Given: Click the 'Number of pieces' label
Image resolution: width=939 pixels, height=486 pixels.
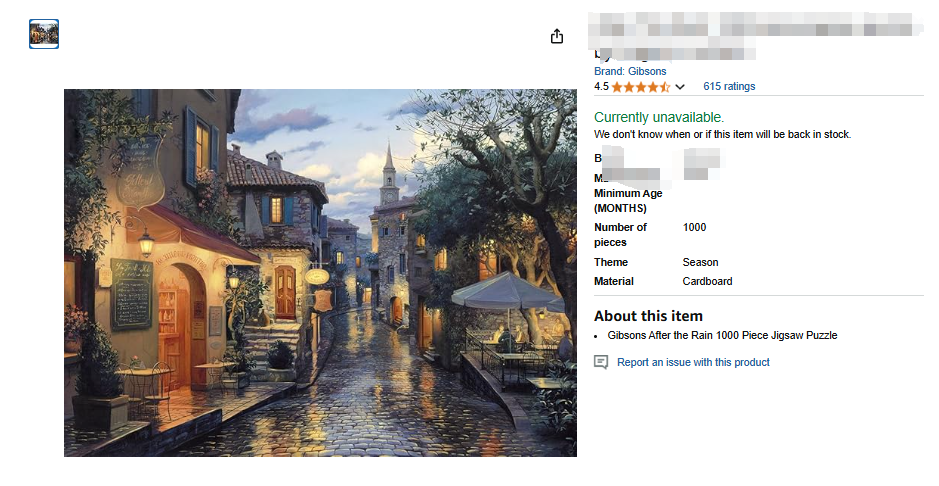Looking at the screenshot, I should coord(620,235).
